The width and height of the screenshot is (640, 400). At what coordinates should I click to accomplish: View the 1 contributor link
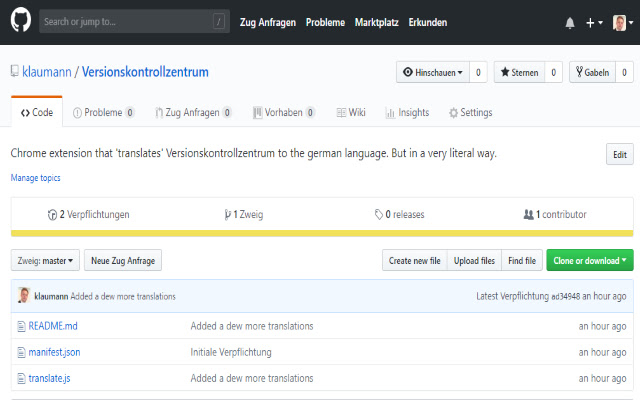coord(555,214)
